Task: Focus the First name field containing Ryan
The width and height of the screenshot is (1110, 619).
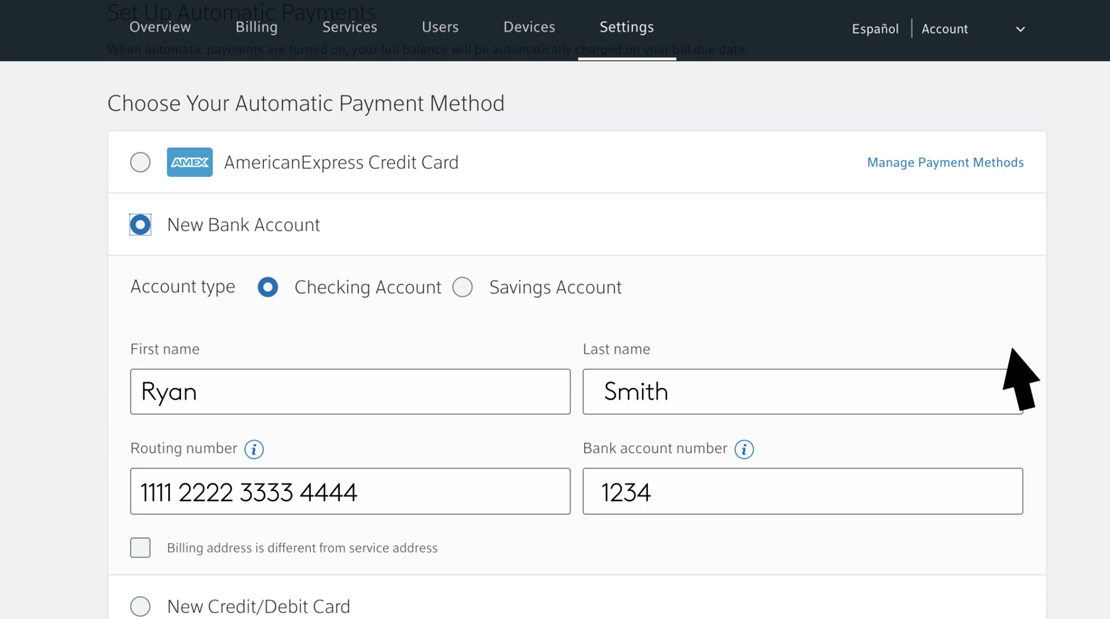Action: pos(350,392)
